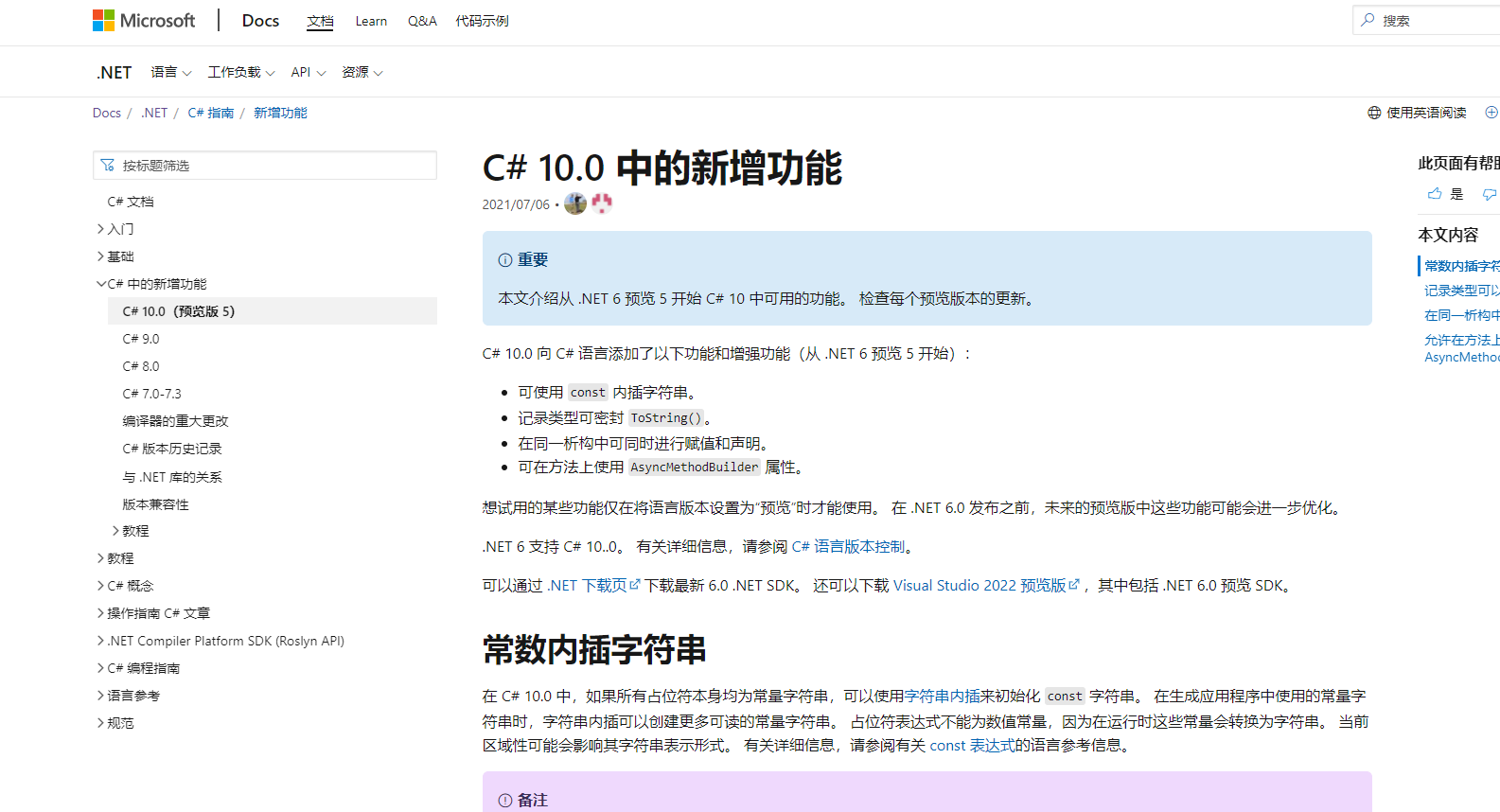1500x812 pixels.
Task: Open the 工作负载 dropdown menu
Action: 241,73
